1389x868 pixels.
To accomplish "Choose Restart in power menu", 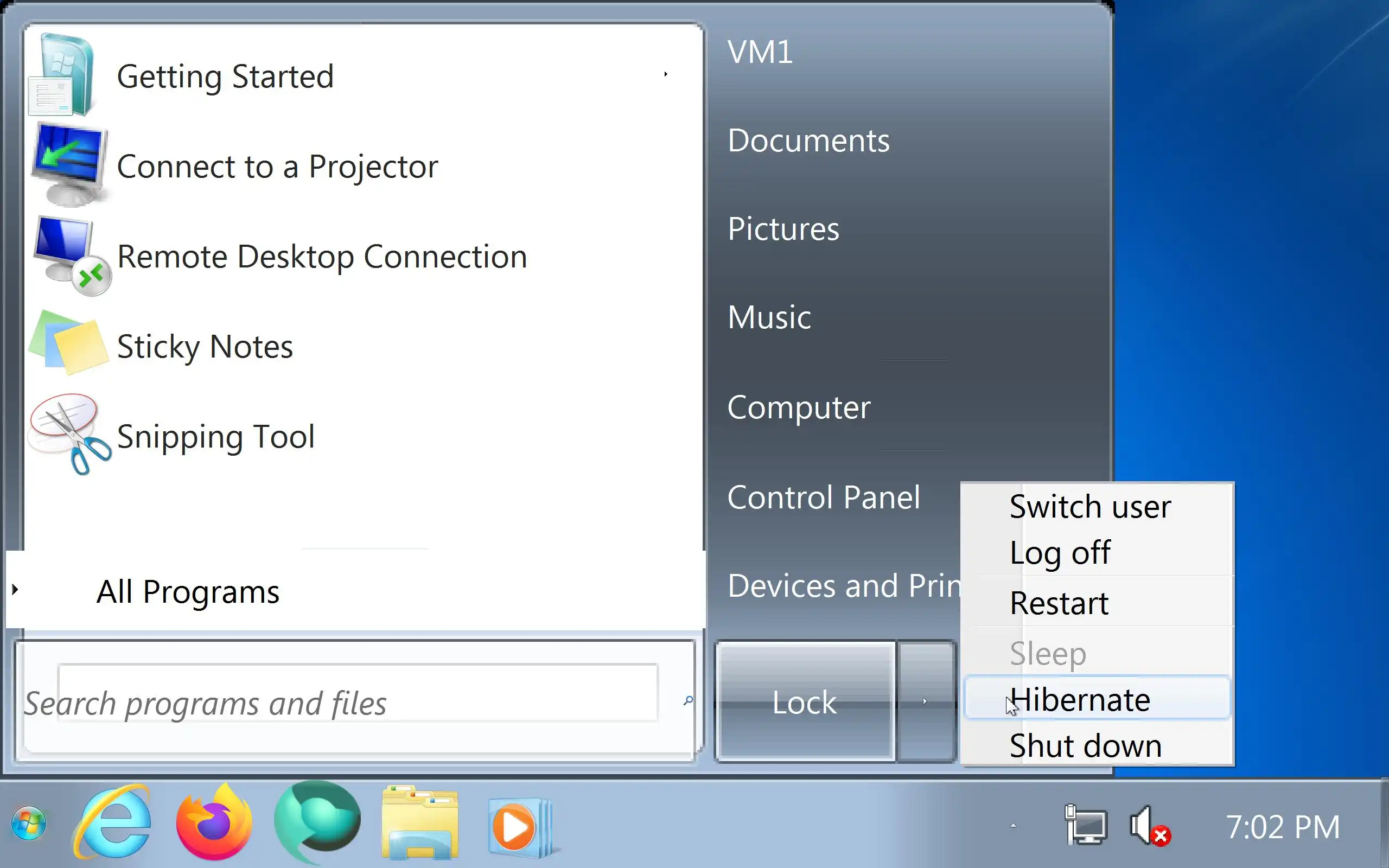I will (1059, 602).
